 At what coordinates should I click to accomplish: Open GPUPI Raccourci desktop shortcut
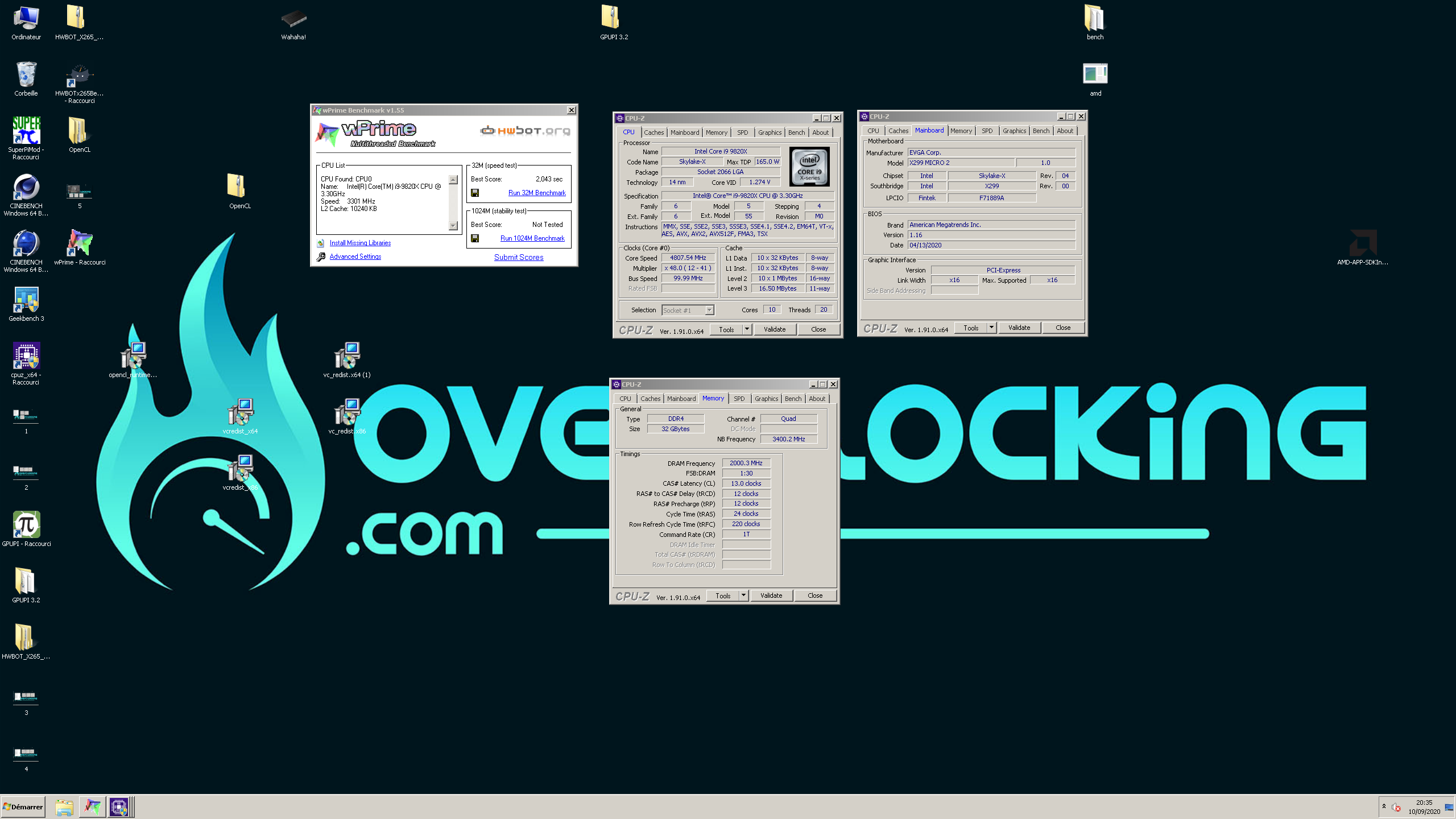click(26, 529)
